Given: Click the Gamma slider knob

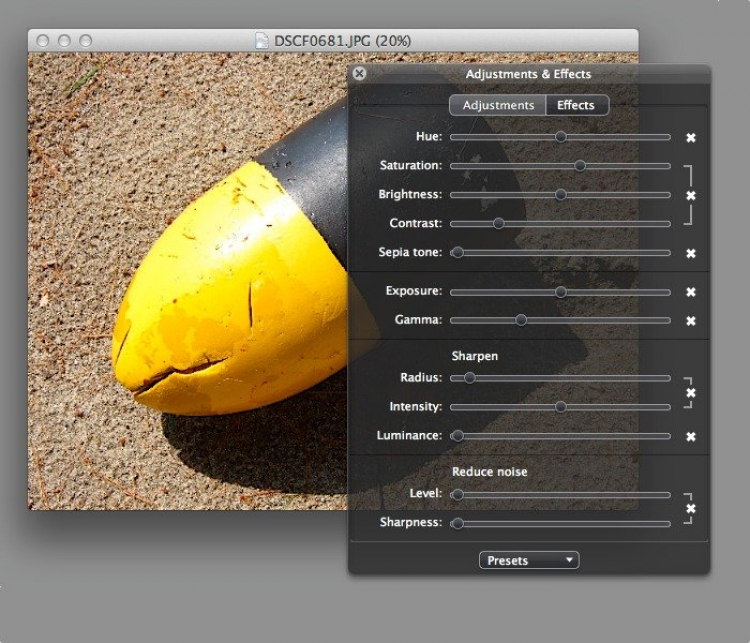Looking at the screenshot, I should pos(521,320).
